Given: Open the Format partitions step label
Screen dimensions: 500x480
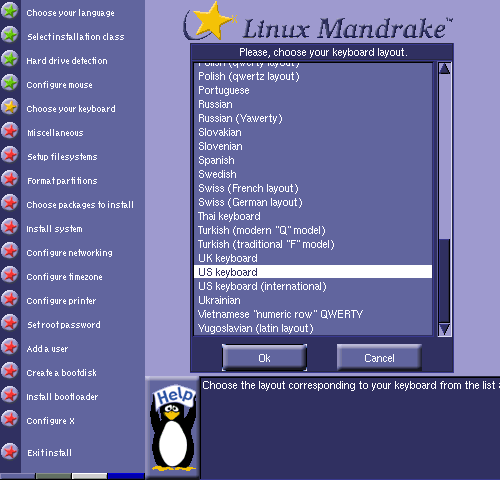Looking at the screenshot, I should [62, 181].
